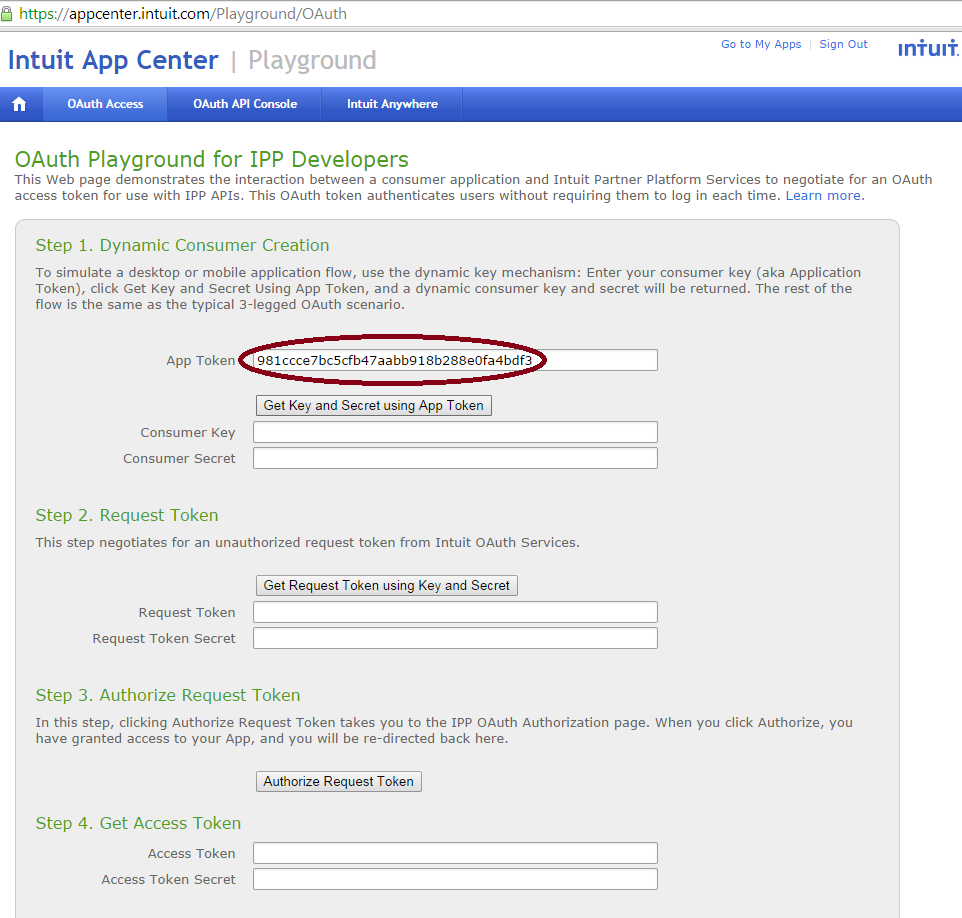
Task: Select the Request Token Secret input field
Action: pos(455,638)
